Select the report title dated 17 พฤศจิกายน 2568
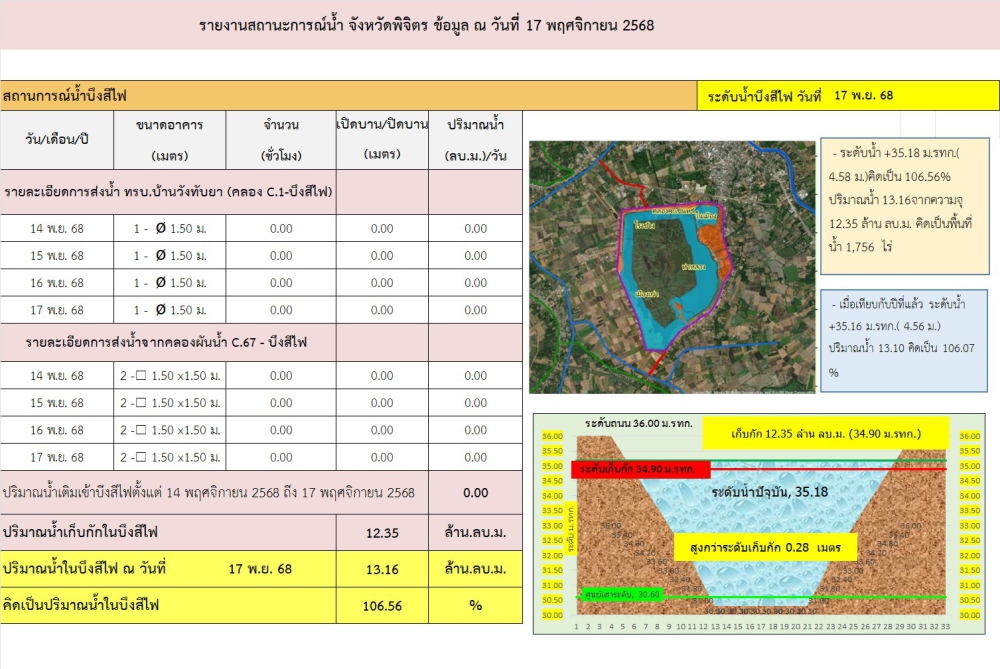Image resolution: width=1000 pixels, height=669 pixels. (x=427, y=24)
